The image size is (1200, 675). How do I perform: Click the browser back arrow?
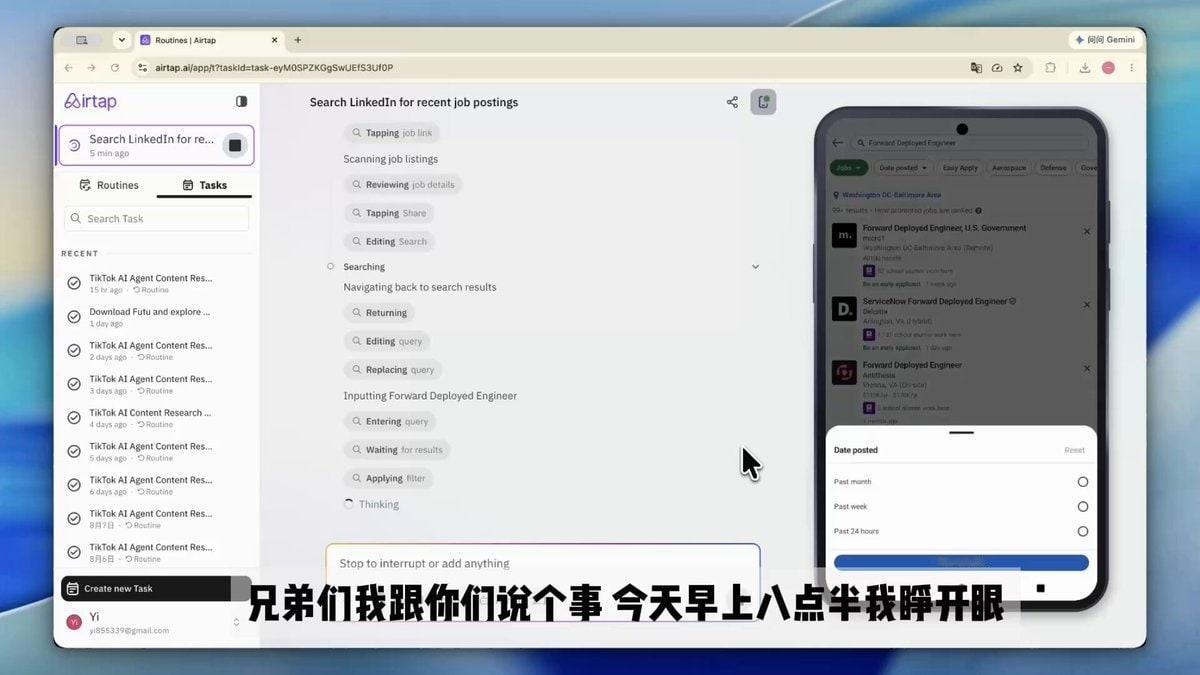[68, 68]
